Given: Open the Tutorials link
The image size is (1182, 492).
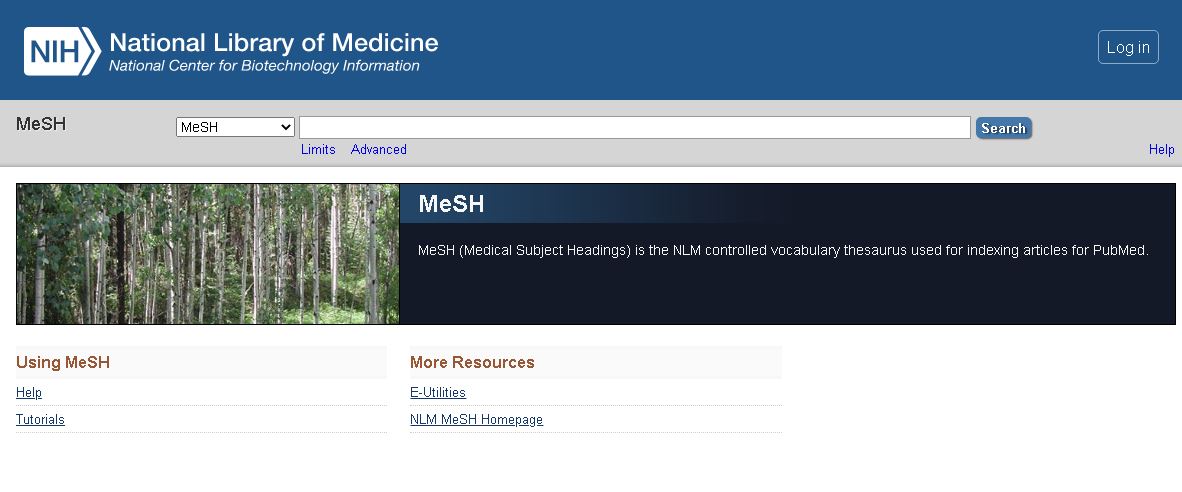Looking at the screenshot, I should point(40,420).
